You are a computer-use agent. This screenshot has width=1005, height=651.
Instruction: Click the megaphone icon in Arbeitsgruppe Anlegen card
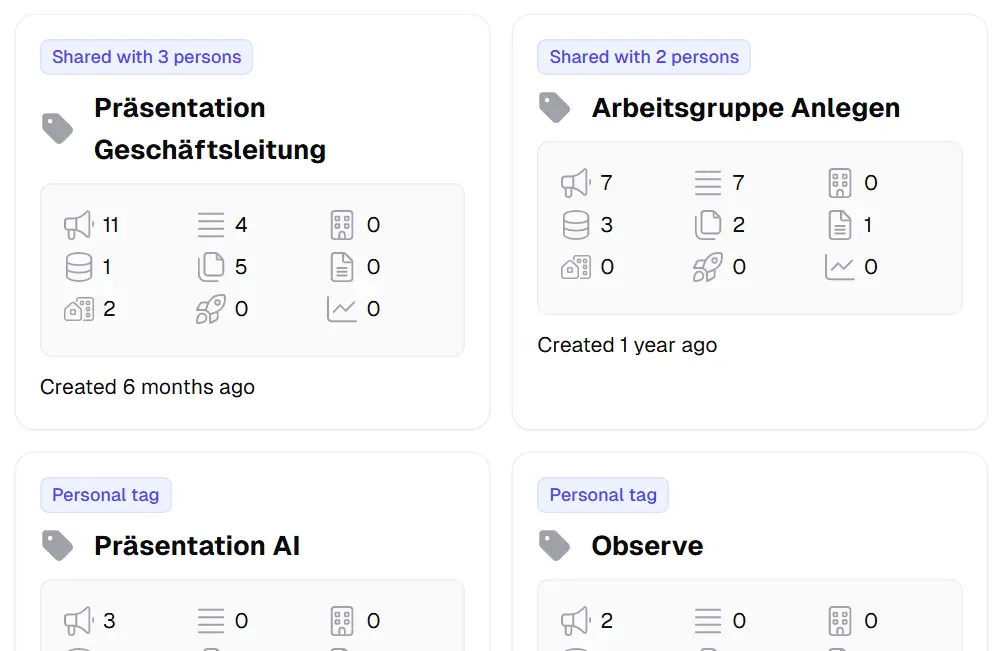point(575,183)
